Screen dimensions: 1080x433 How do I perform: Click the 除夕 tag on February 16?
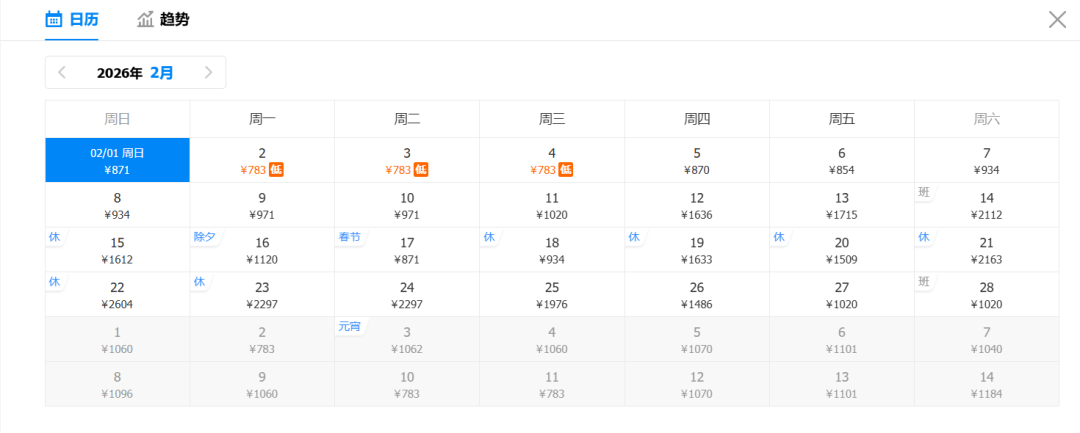[205, 237]
